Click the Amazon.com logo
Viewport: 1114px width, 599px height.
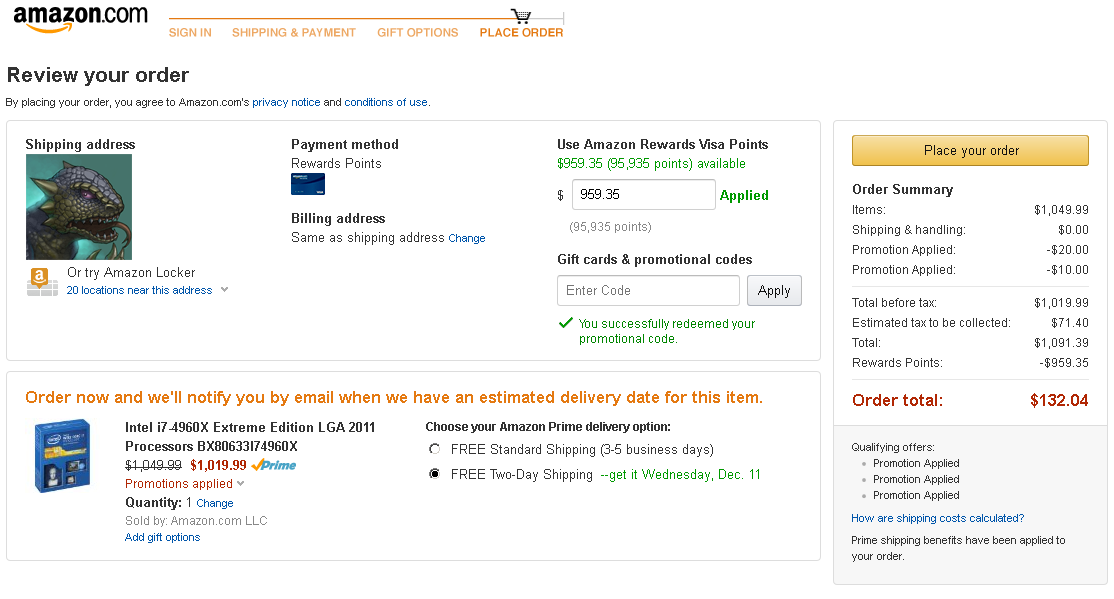pyautogui.click(x=80, y=18)
